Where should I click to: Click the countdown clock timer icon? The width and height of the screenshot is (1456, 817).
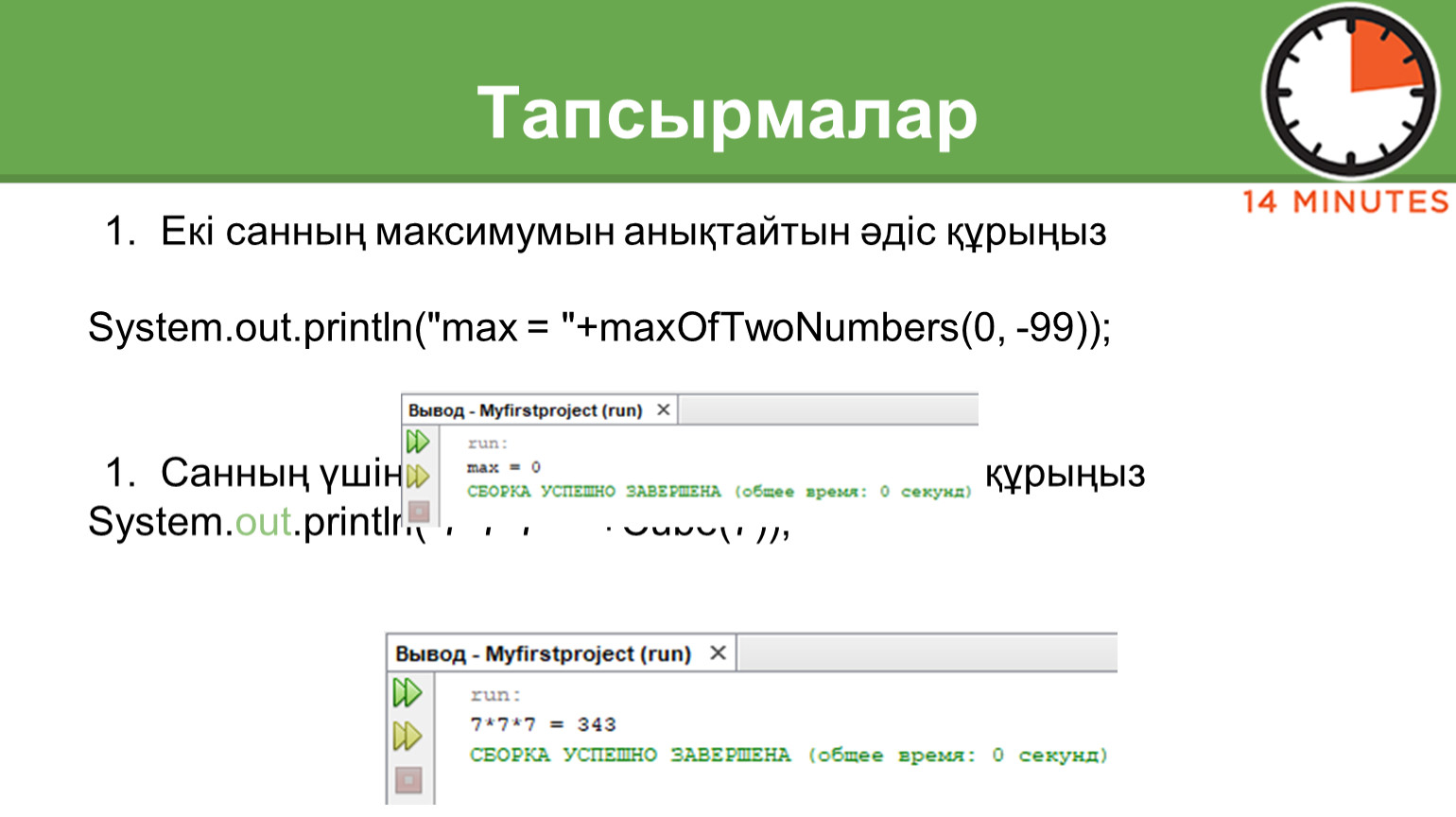(1352, 93)
